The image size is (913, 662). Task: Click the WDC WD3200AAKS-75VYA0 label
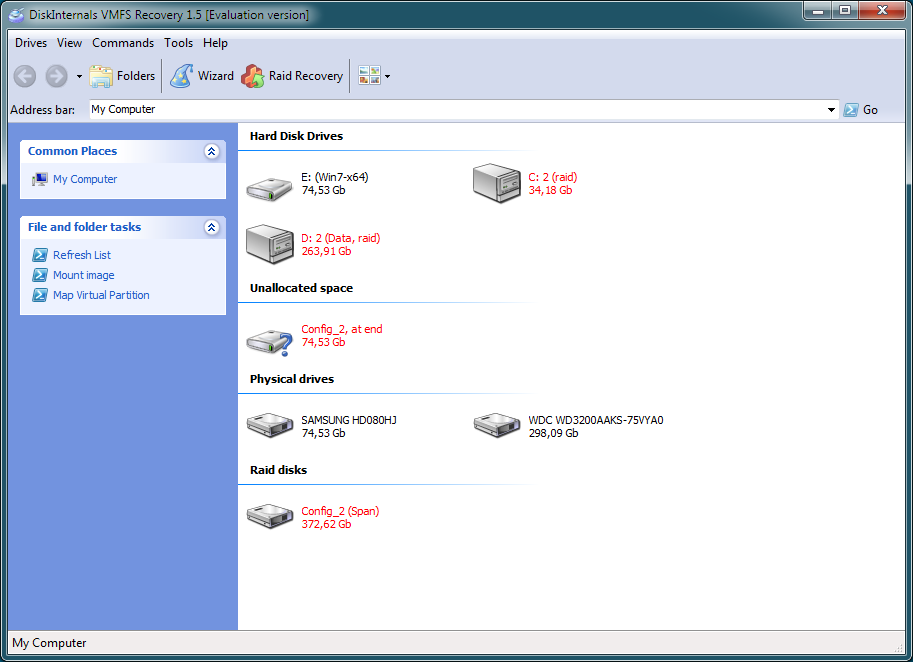pos(596,420)
